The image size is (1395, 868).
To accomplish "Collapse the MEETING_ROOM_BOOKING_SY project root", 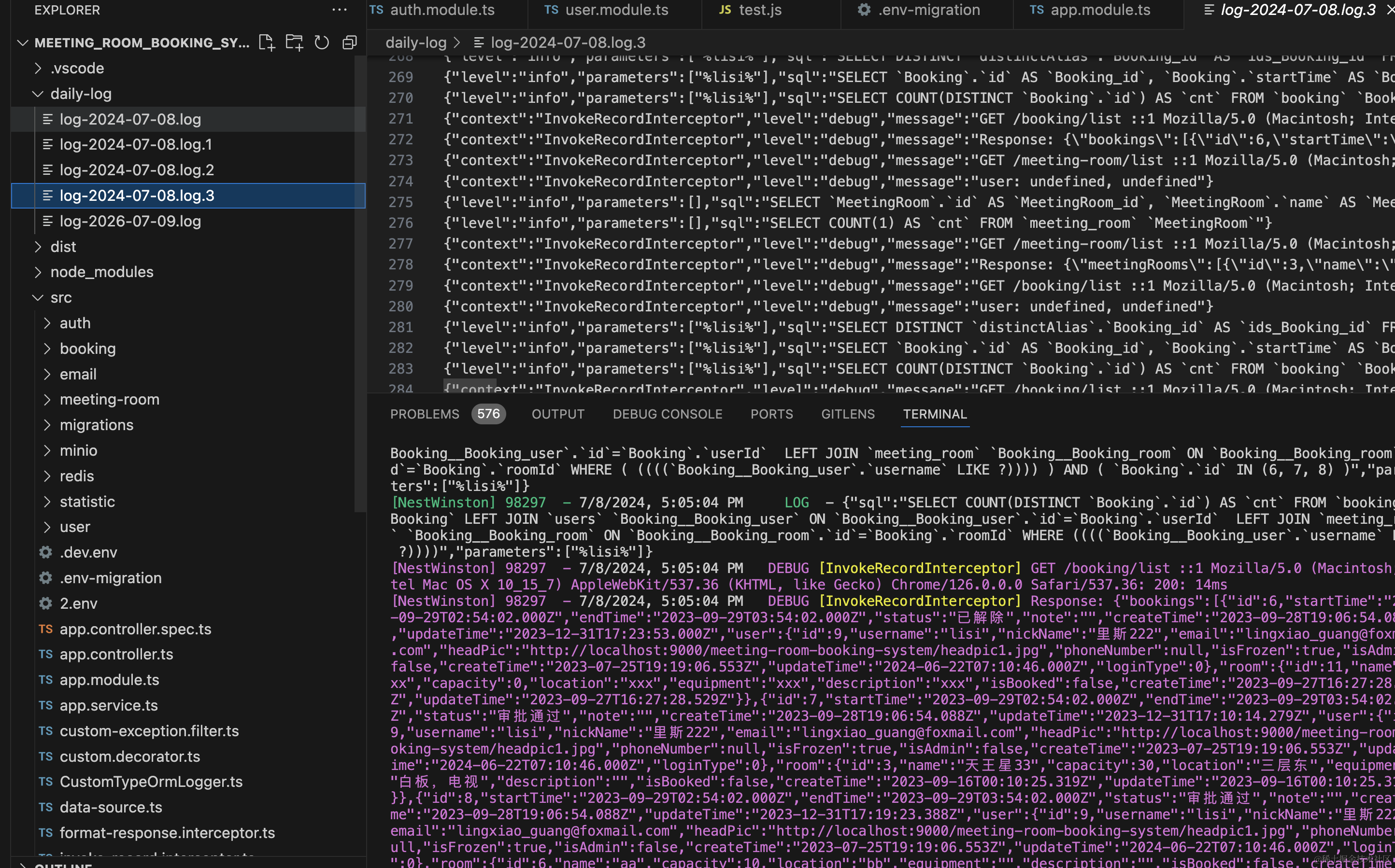I will coord(23,42).
